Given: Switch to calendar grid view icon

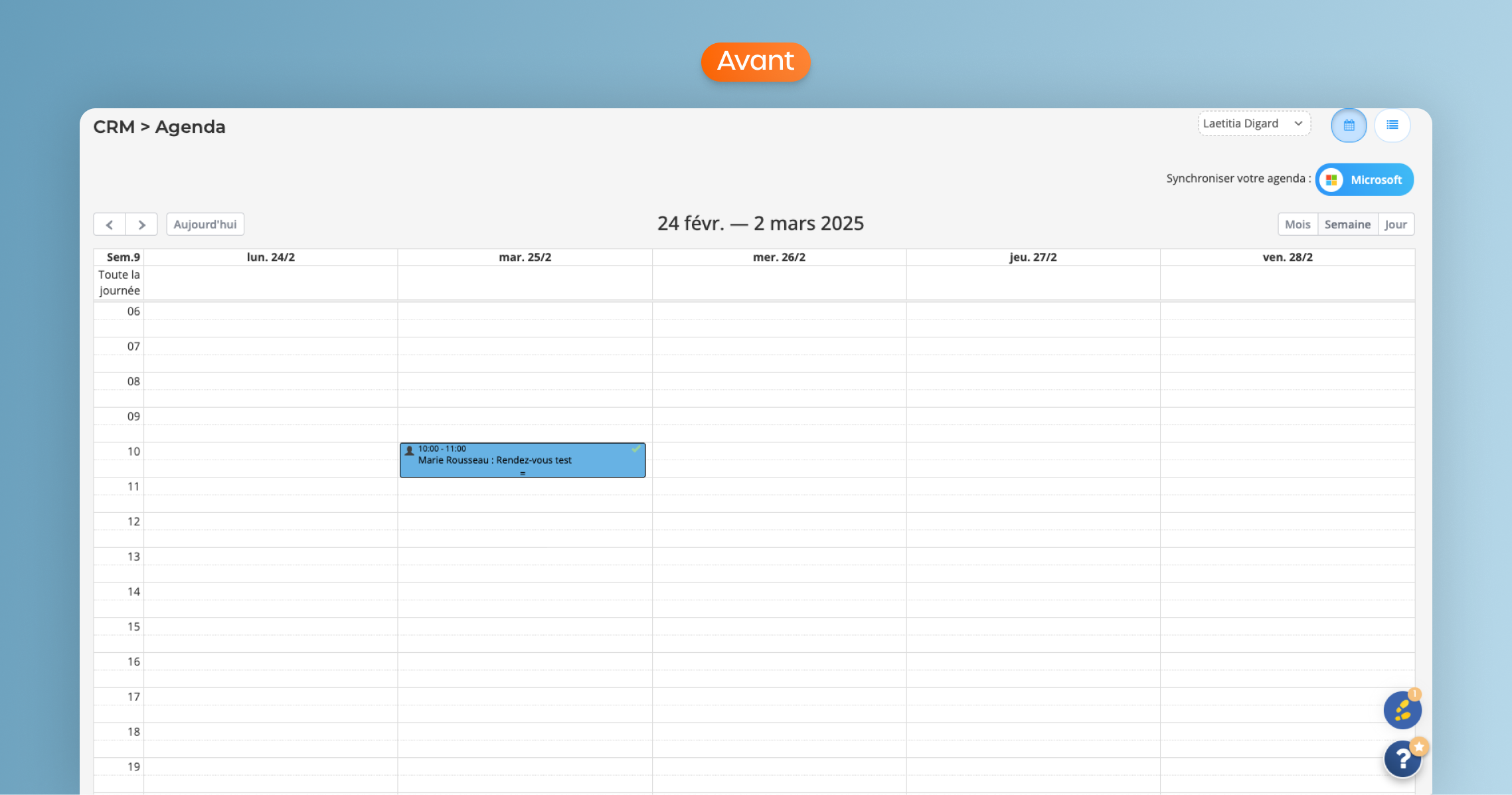Looking at the screenshot, I should coord(1349,126).
